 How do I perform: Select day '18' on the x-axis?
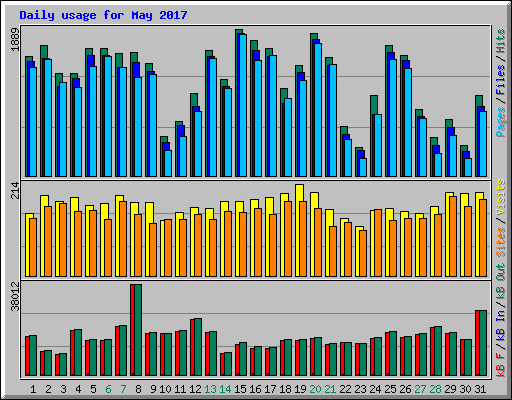(x=285, y=389)
